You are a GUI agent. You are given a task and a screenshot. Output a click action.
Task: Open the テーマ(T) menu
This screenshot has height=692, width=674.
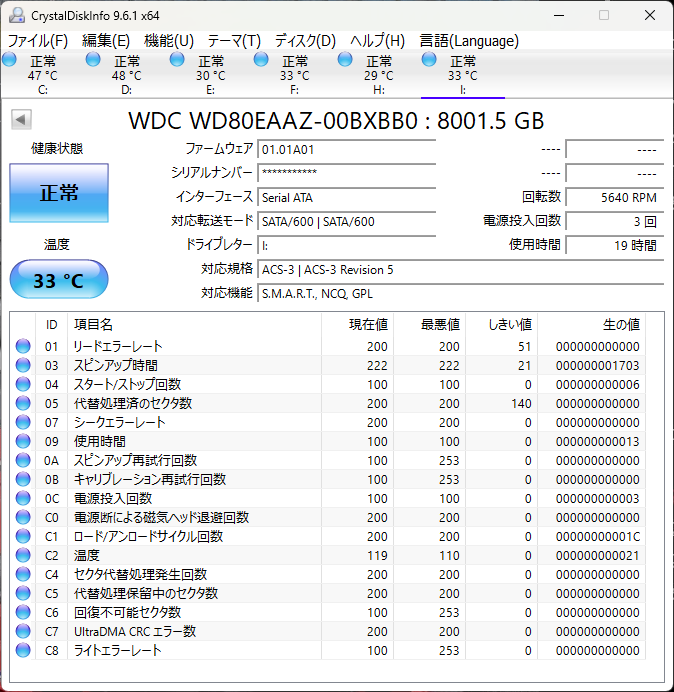tap(234, 41)
